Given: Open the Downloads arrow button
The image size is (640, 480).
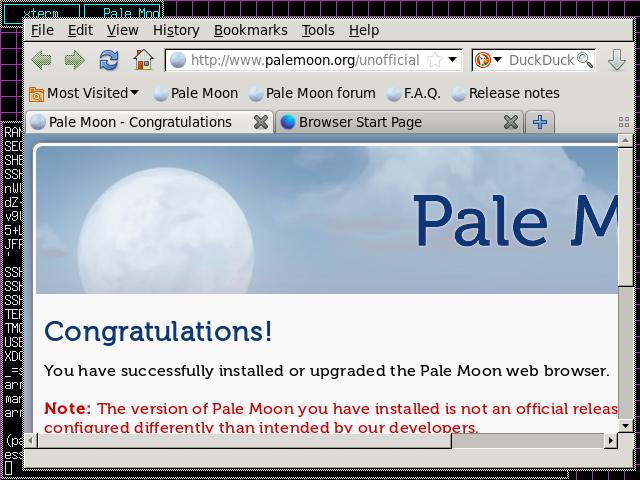Looking at the screenshot, I should 617,60.
